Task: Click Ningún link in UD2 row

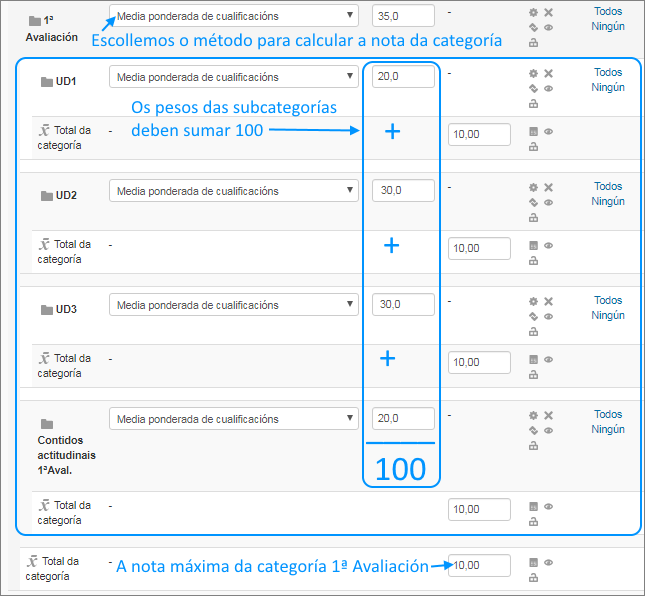Action: coord(608,201)
